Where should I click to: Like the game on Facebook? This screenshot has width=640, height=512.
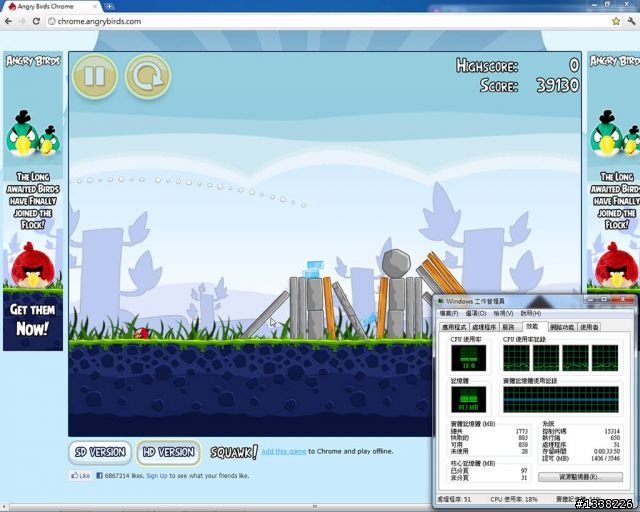click(x=81, y=475)
